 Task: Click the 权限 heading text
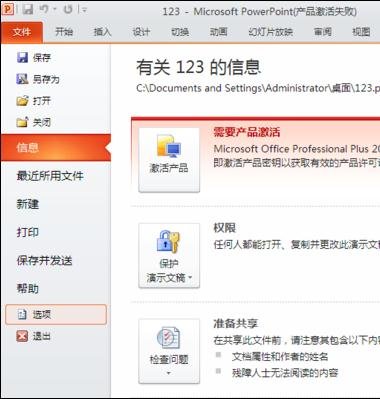click(x=224, y=228)
